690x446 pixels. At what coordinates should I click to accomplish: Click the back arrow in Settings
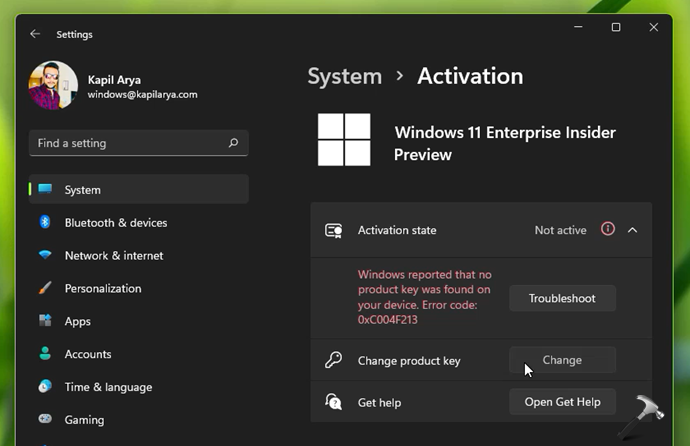(35, 34)
